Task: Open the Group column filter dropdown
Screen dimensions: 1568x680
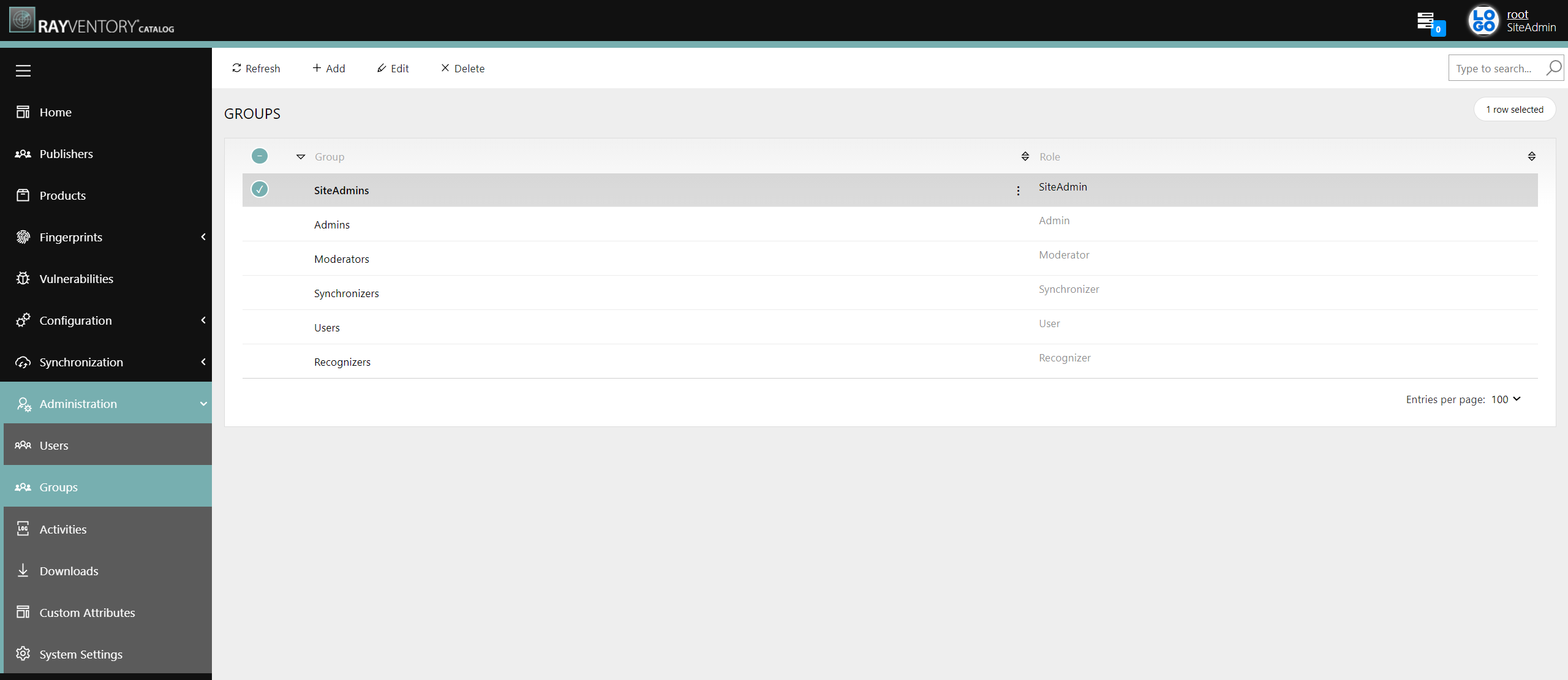Action: (x=300, y=156)
